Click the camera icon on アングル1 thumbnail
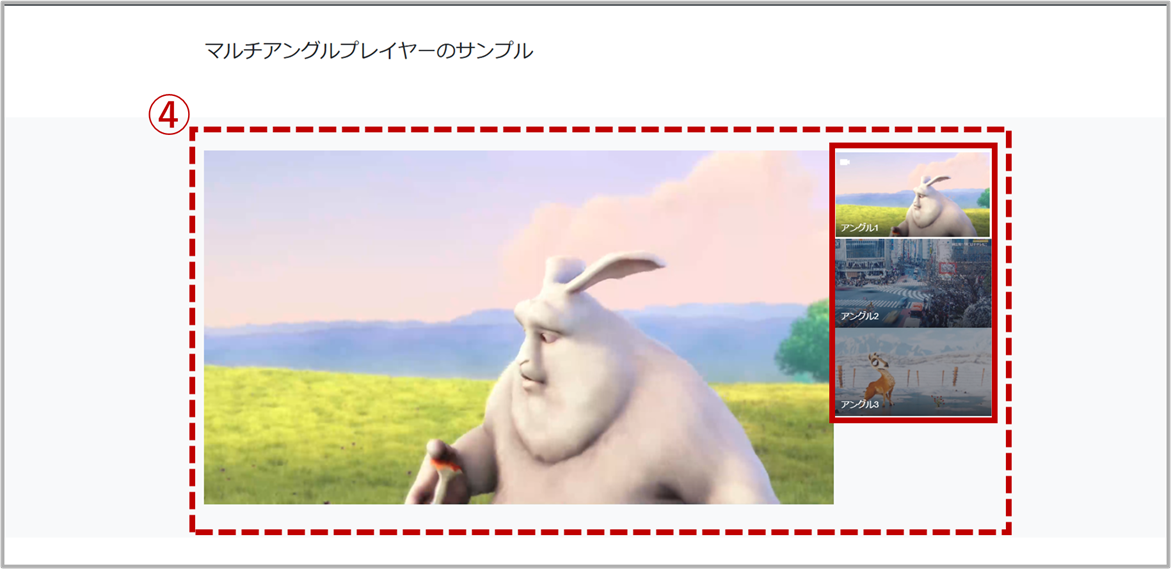The height and width of the screenshot is (569, 1171). point(845,161)
